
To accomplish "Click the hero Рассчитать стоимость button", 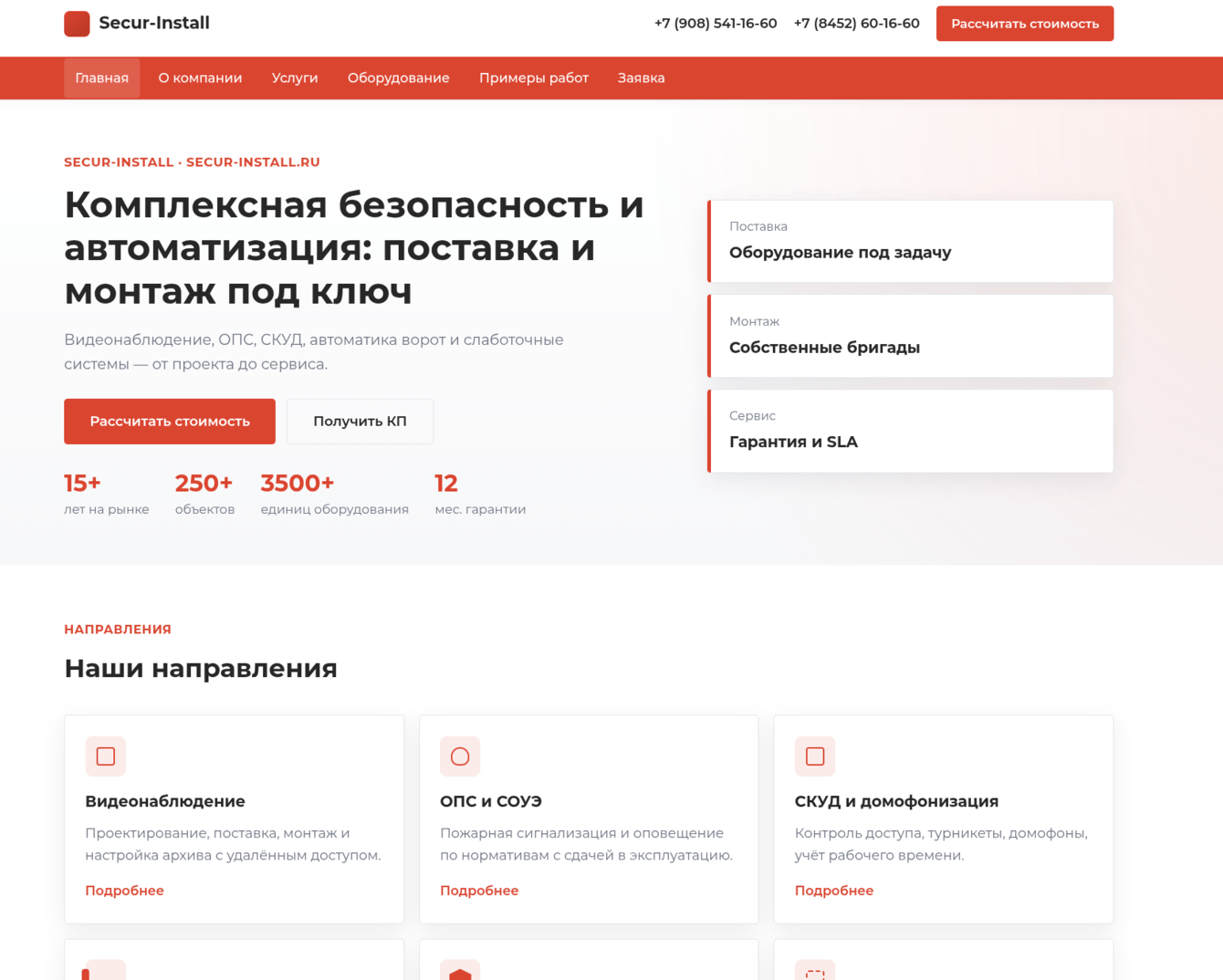I will [x=170, y=422].
